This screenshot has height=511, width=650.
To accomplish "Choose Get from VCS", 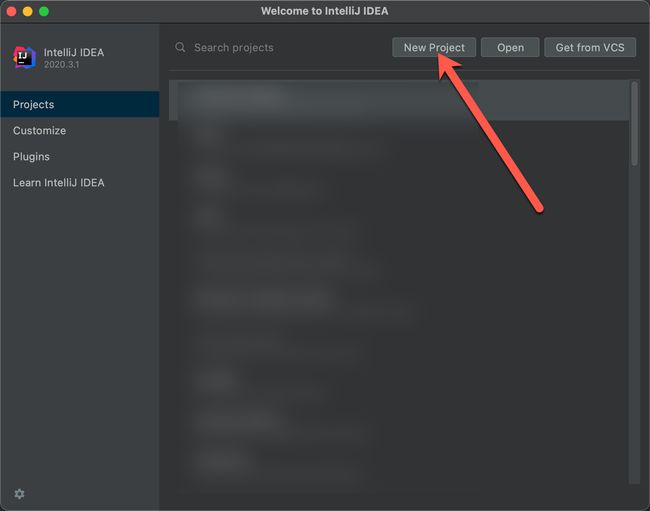I will pos(589,47).
